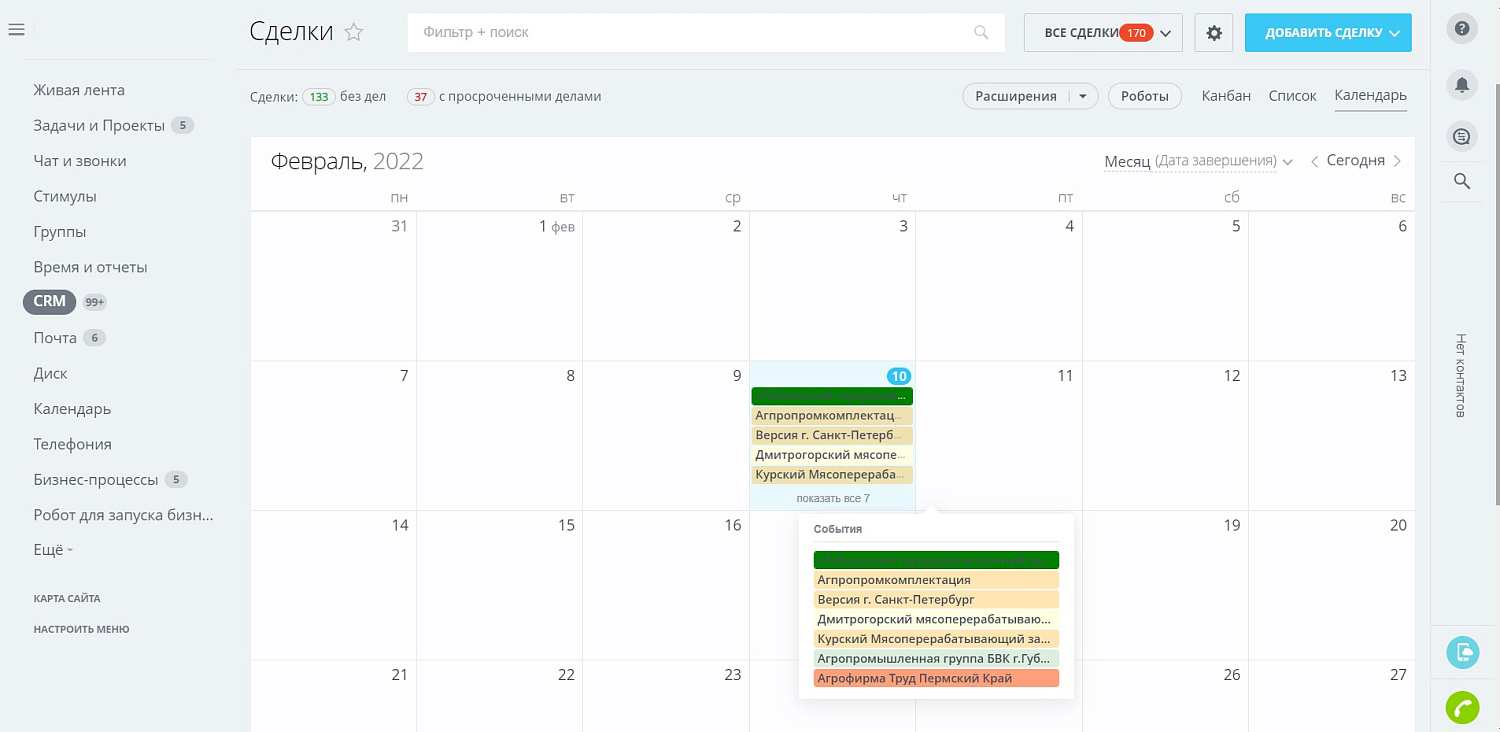Open the показать все 7 link
The height and width of the screenshot is (732, 1500).
(831, 498)
